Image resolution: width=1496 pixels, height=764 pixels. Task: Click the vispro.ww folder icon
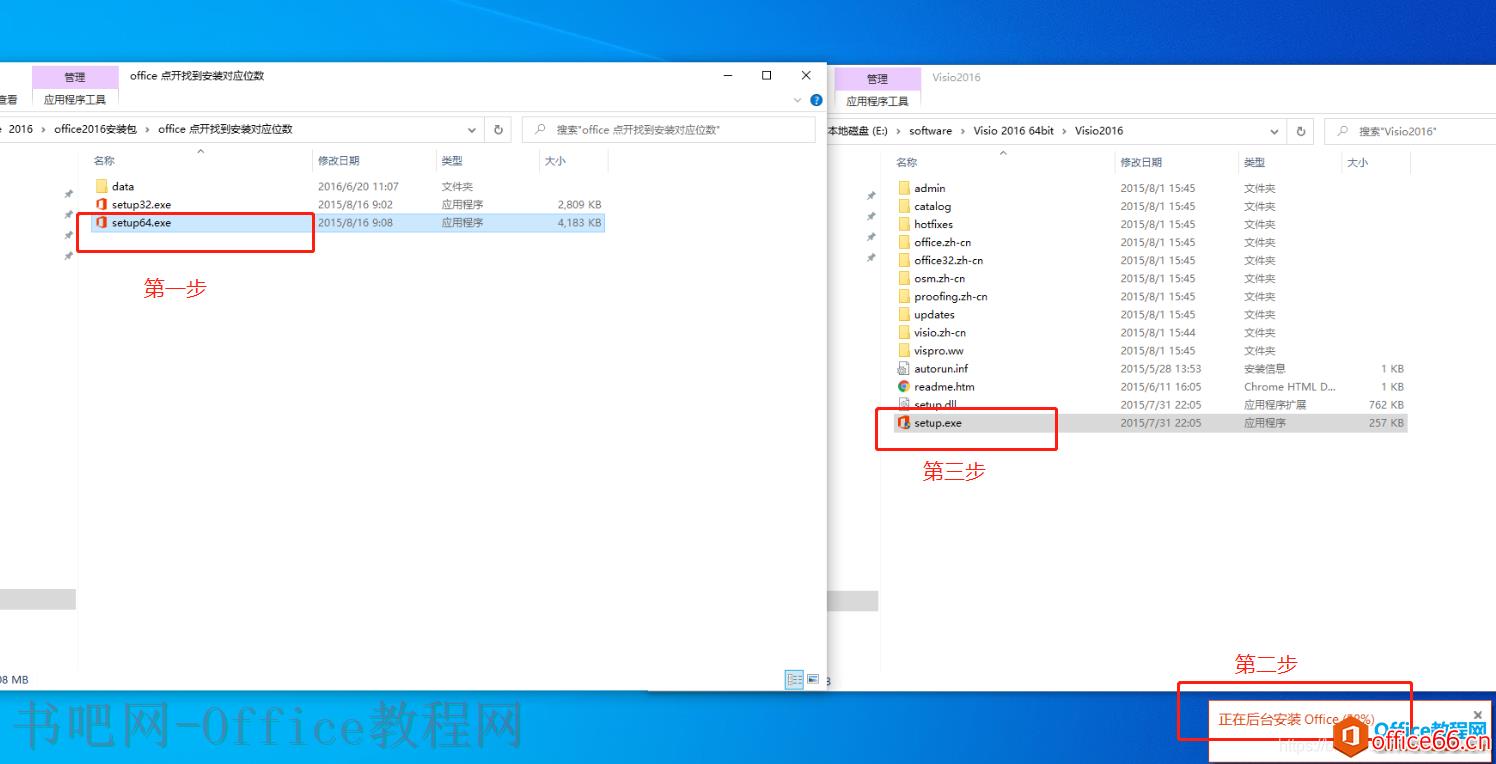[904, 350]
